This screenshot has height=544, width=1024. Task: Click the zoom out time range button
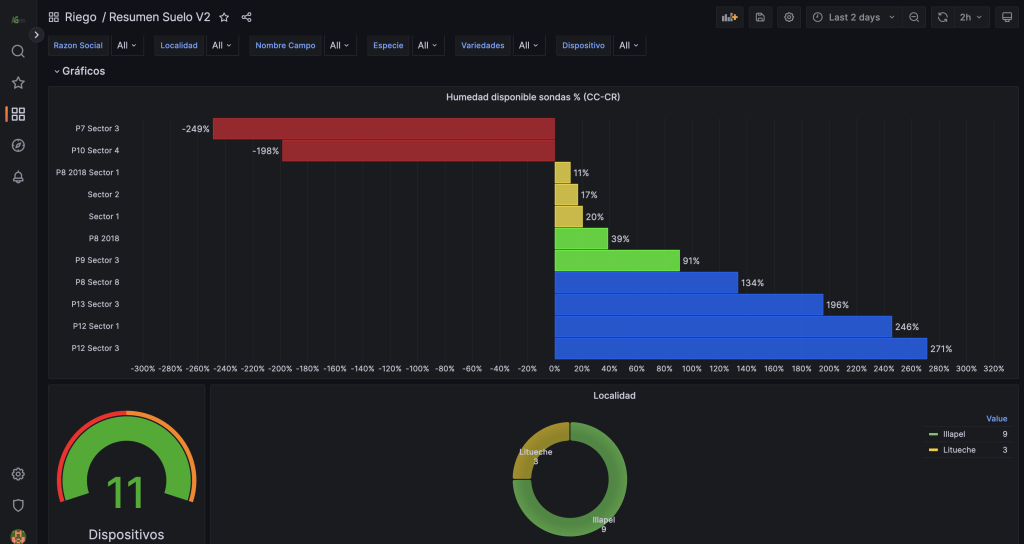coord(914,17)
